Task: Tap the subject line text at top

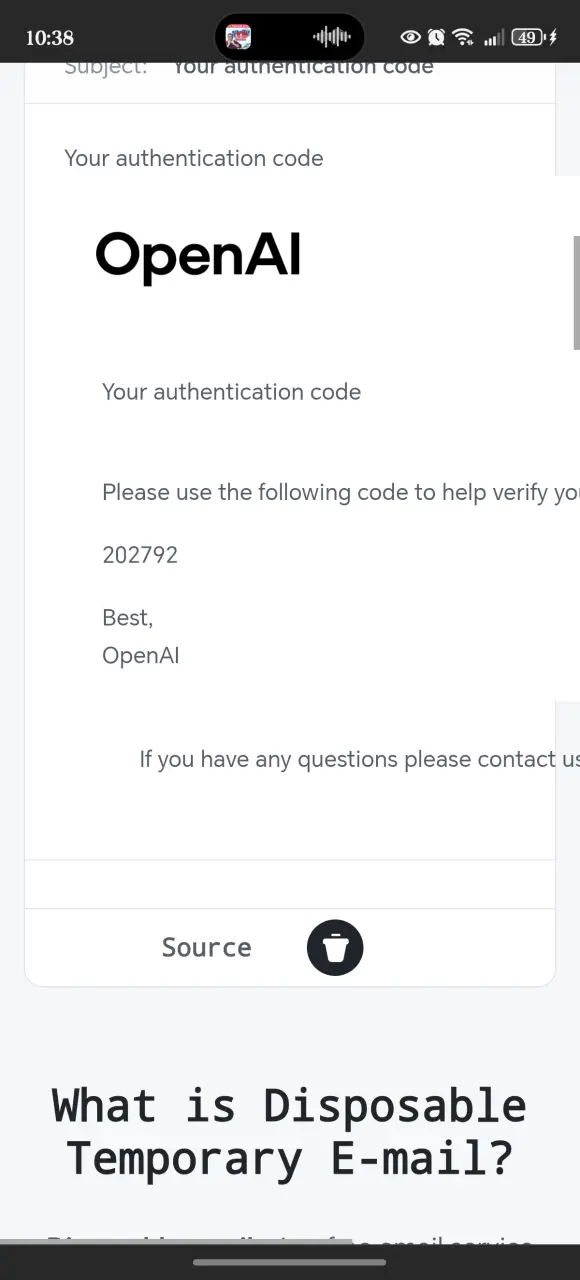Action: (x=303, y=67)
